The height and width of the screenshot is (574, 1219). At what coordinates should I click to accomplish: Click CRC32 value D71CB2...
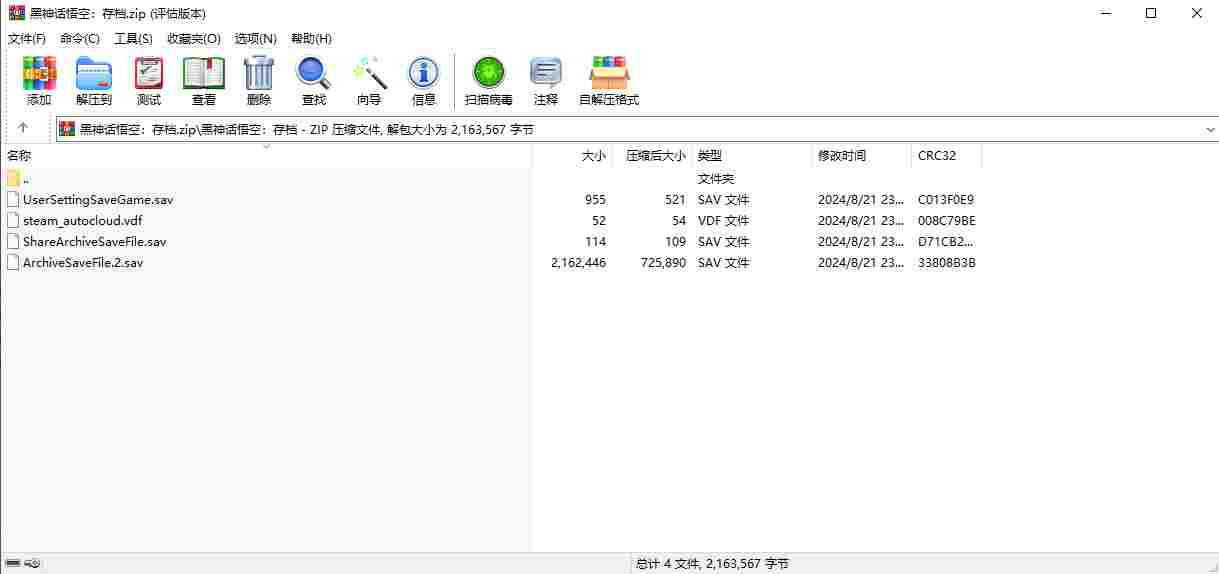pos(946,241)
